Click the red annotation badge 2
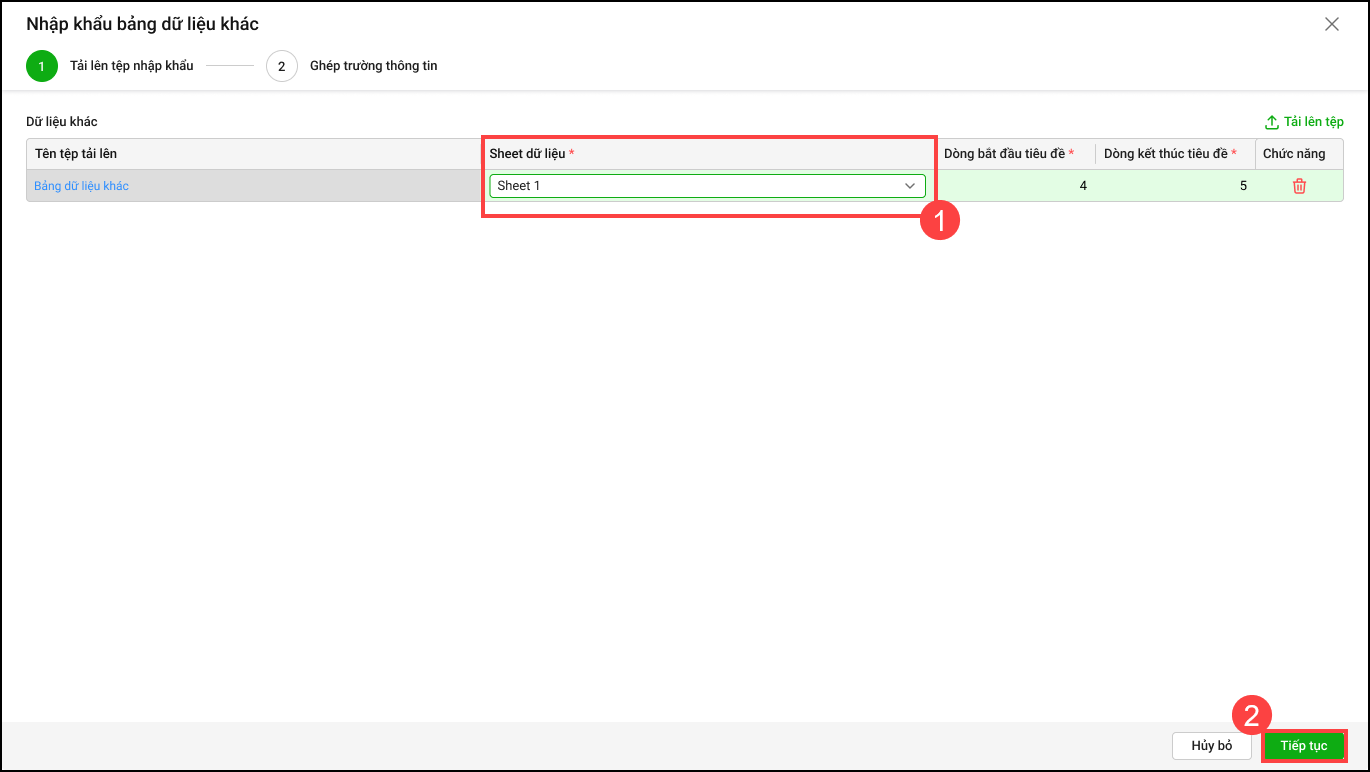The width and height of the screenshot is (1370, 772). [1251, 715]
